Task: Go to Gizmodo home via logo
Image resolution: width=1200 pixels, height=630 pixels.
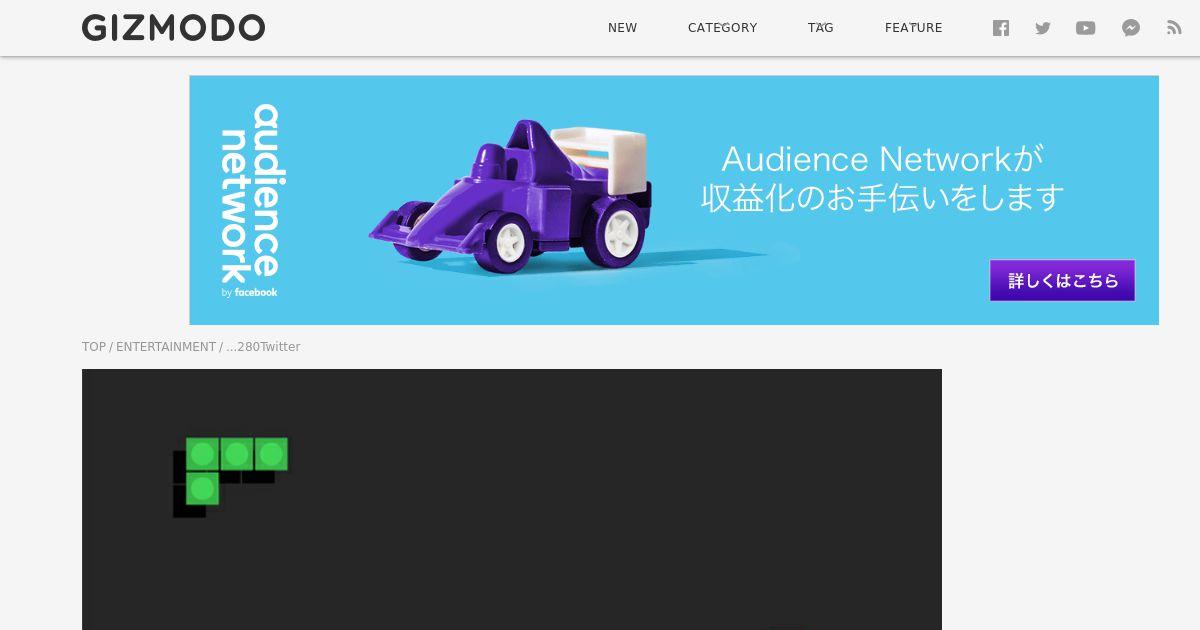Action: coord(173,28)
